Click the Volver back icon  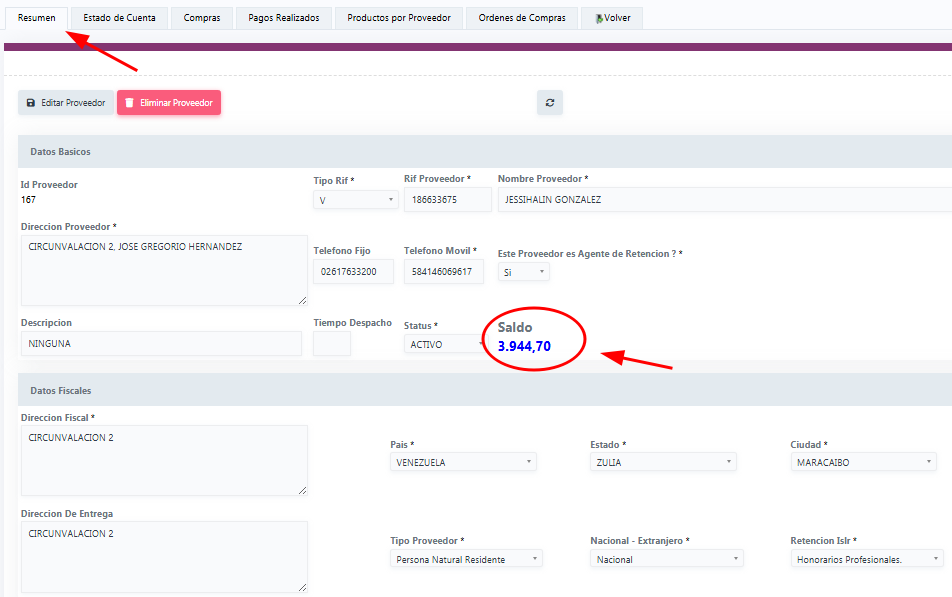[x=599, y=18]
